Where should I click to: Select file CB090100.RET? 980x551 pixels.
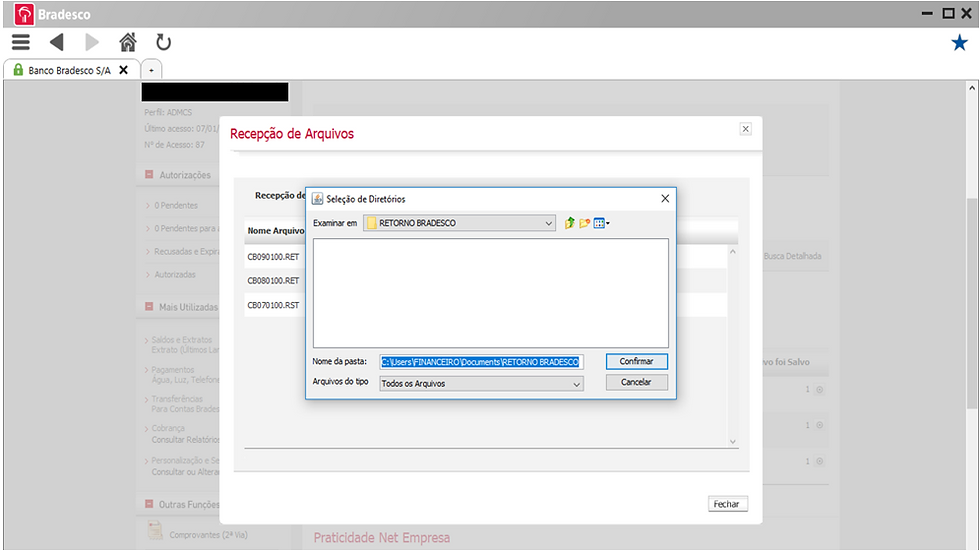pos(273,257)
